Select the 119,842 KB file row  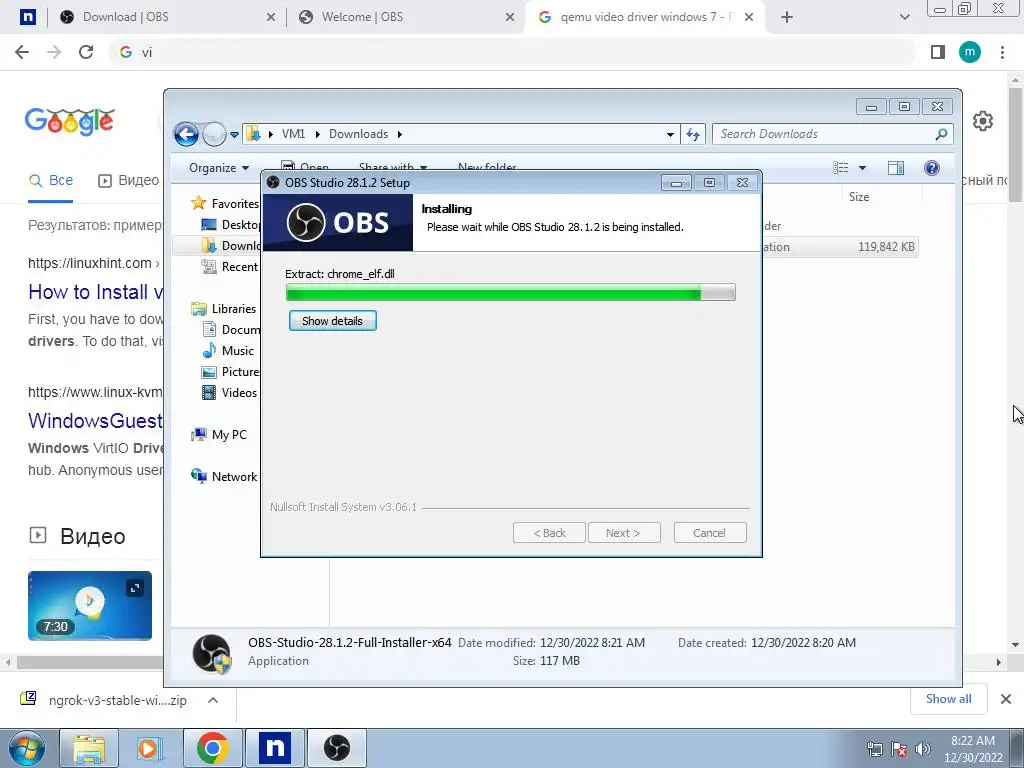[x=840, y=247]
